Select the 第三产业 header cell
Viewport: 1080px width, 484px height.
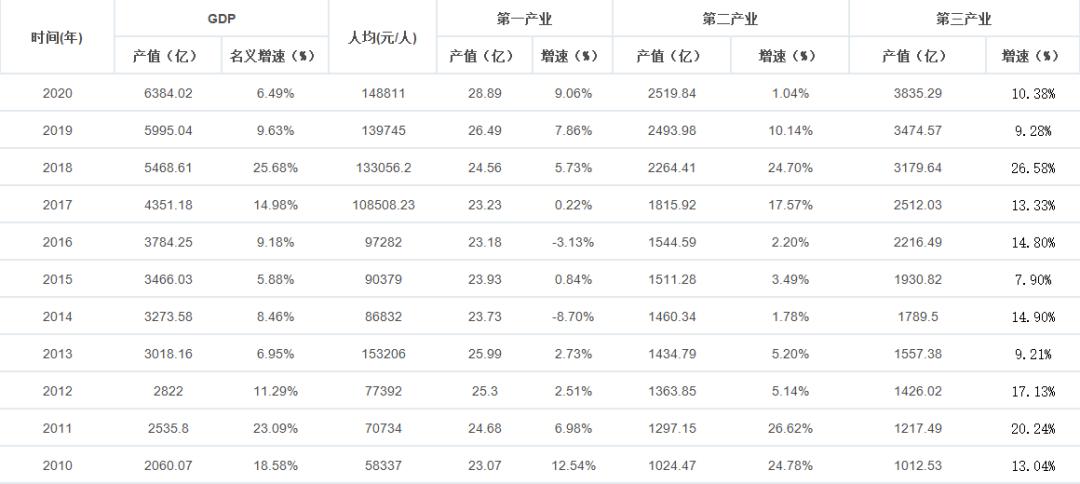964,19
